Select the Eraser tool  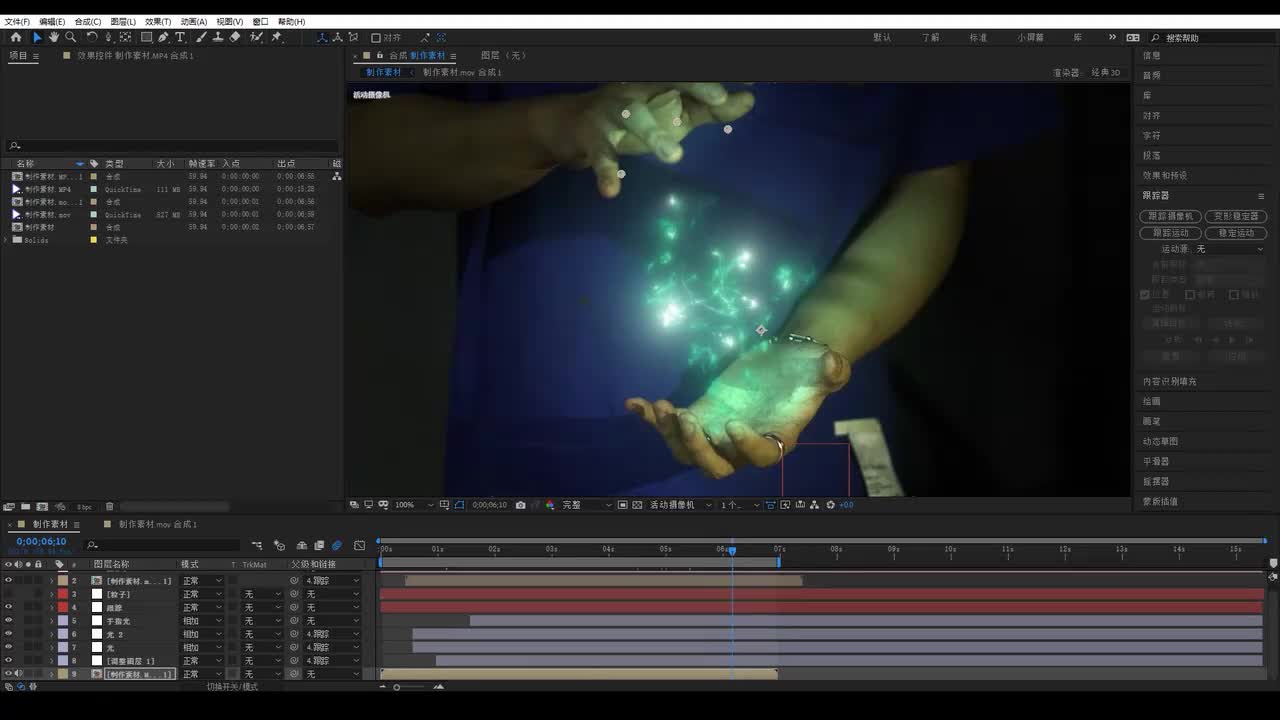tap(234, 37)
